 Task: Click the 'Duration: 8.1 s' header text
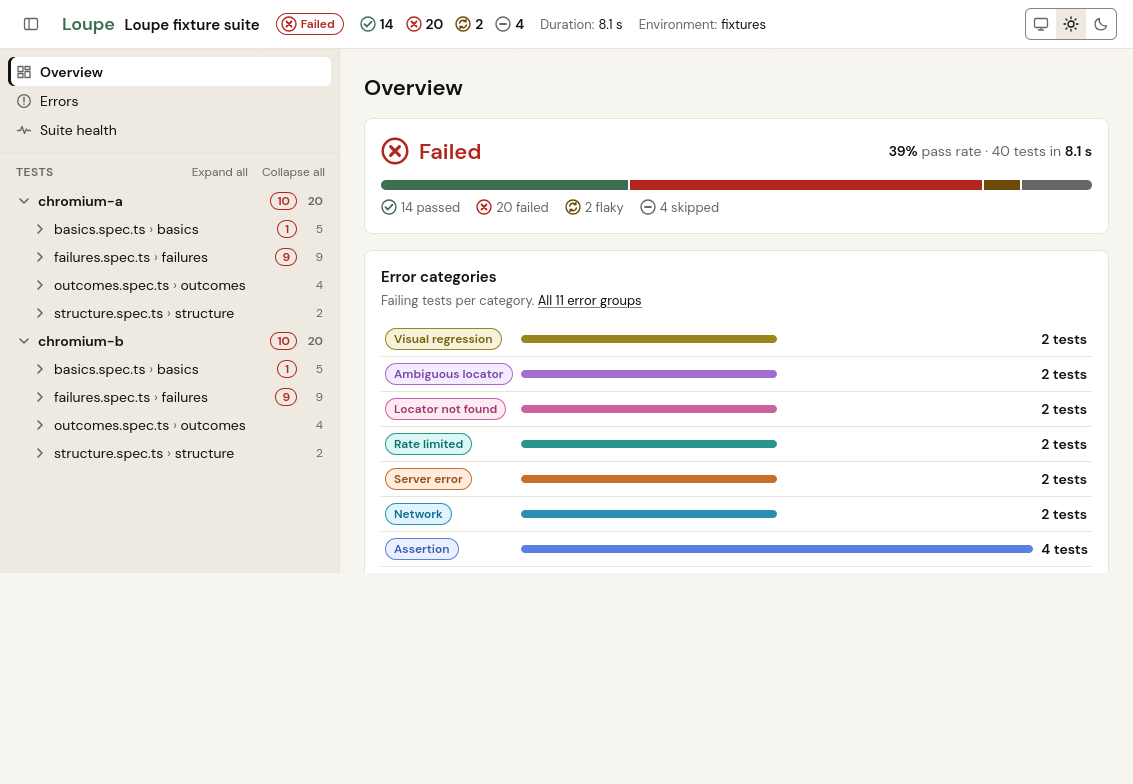pyautogui.click(x=581, y=25)
